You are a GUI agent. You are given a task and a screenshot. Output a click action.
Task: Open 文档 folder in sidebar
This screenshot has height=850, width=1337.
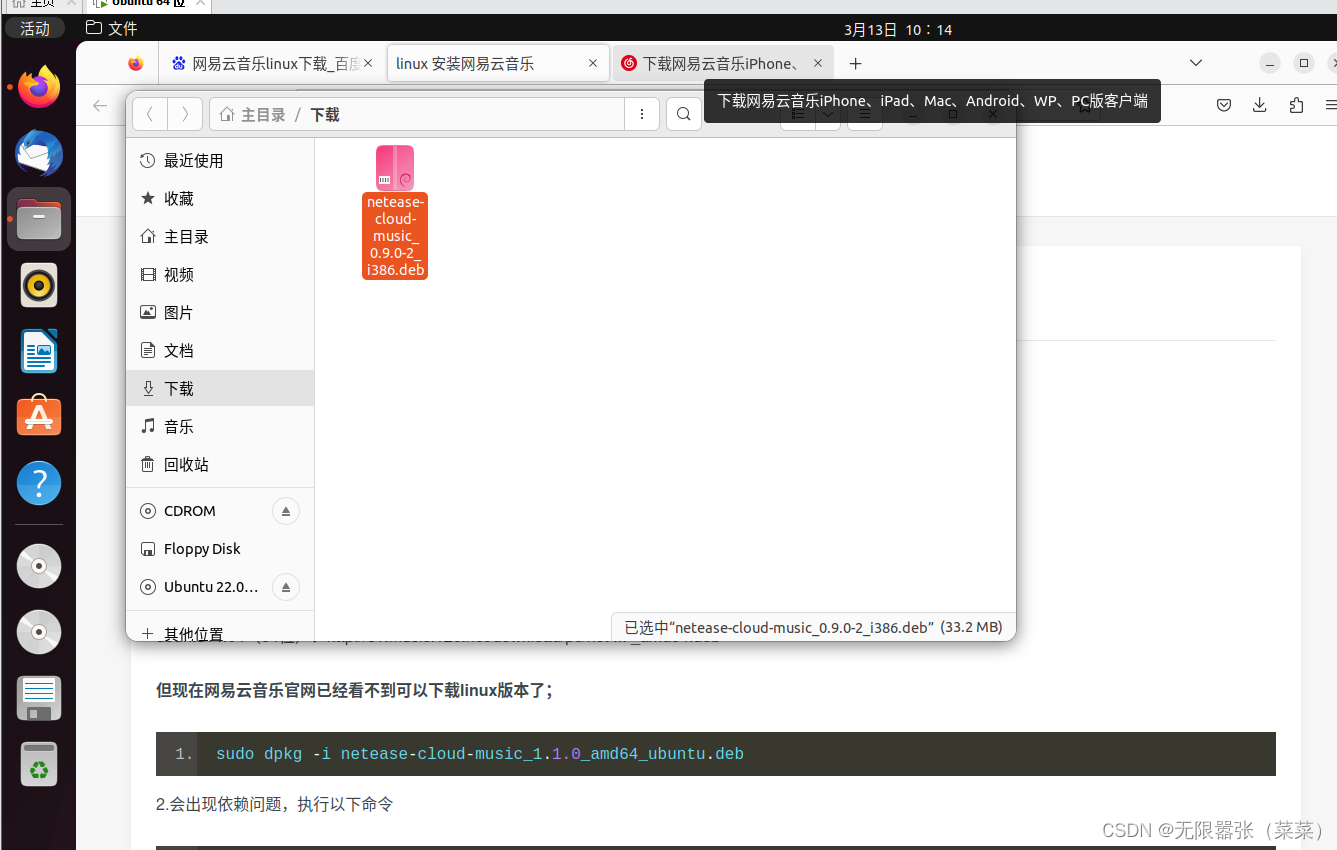click(220, 351)
